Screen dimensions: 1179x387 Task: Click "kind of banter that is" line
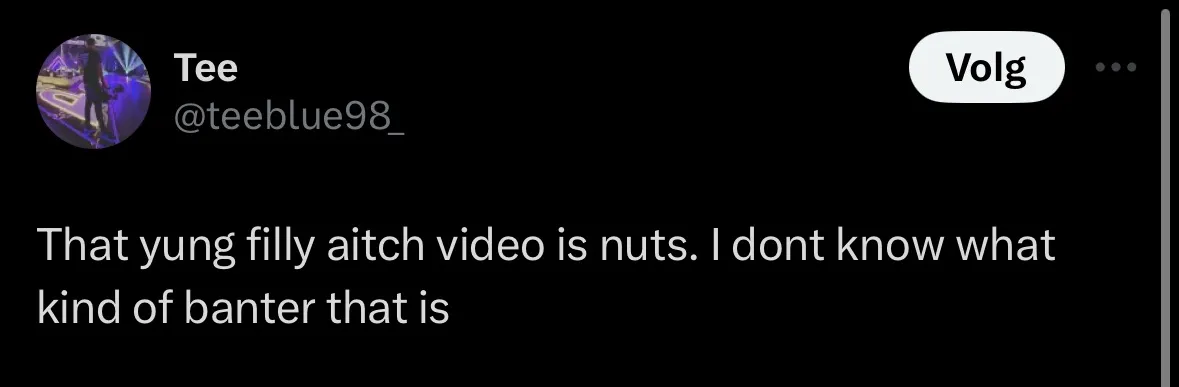tap(243, 307)
